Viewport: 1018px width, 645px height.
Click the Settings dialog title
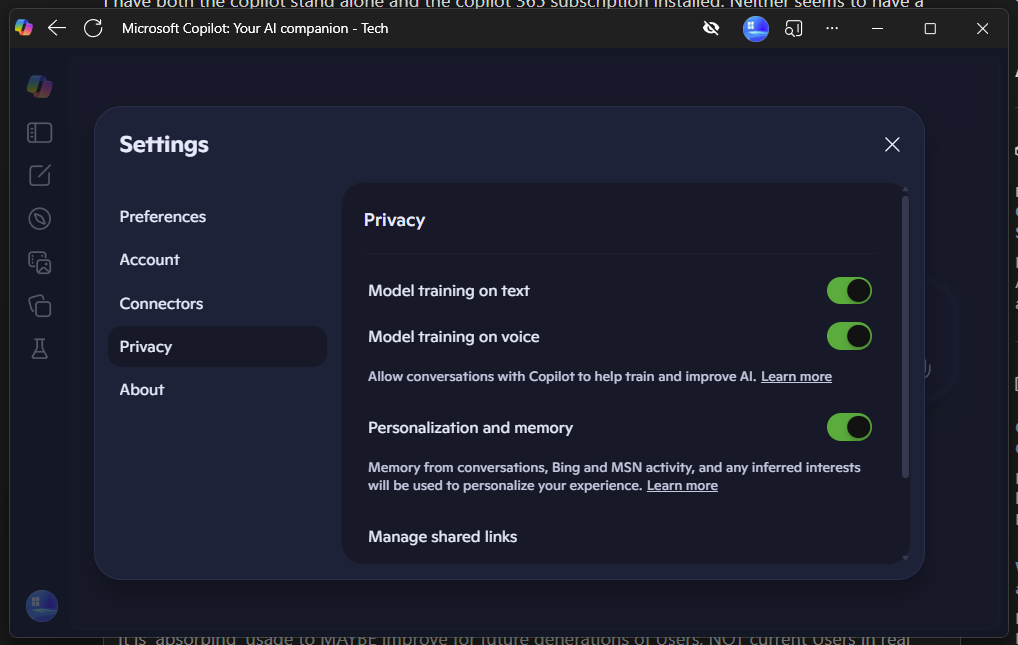pos(164,144)
